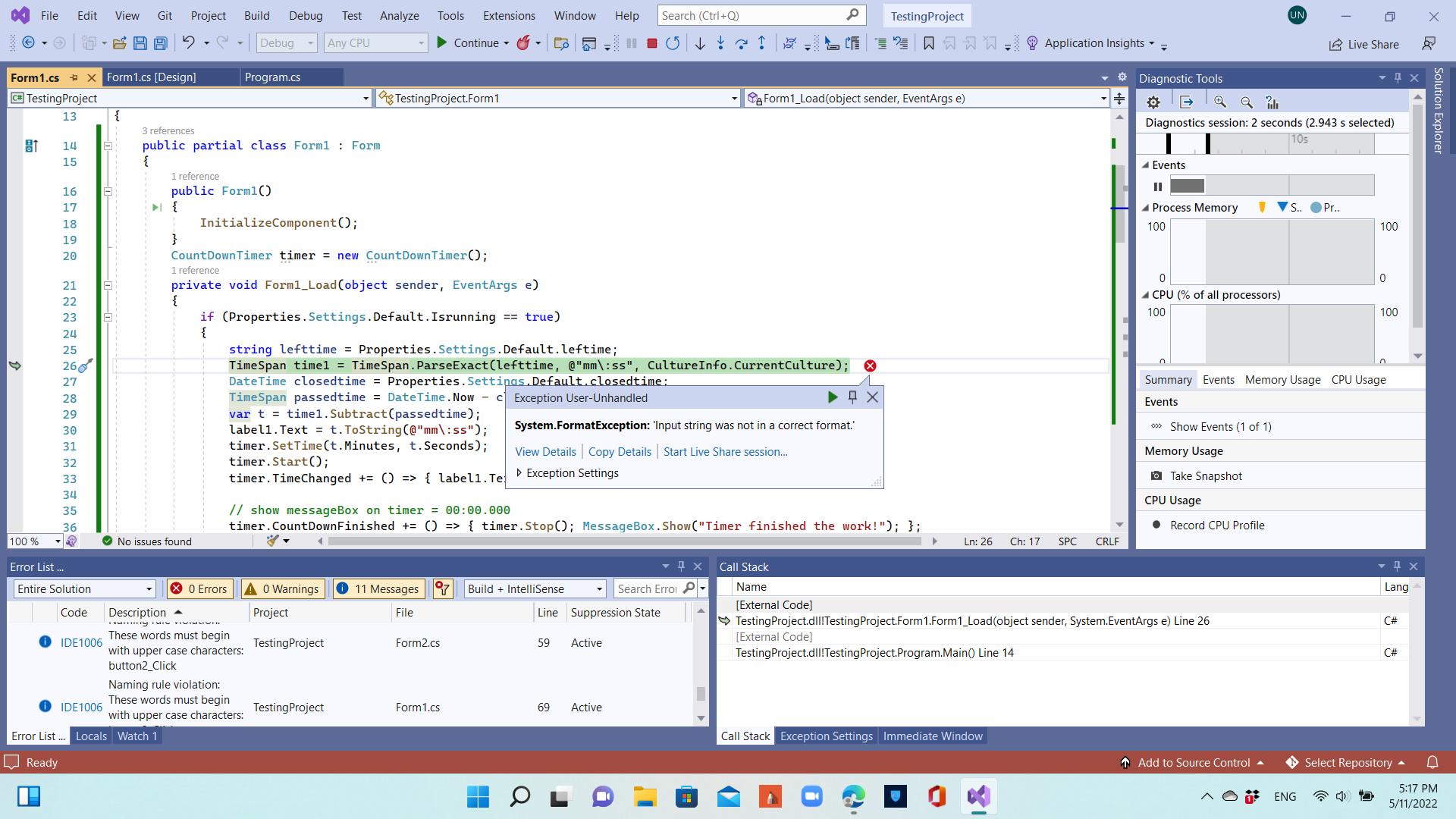This screenshot has height=819, width=1456.
Task: Toggle the 0 Warnings filter
Action: tap(282, 588)
